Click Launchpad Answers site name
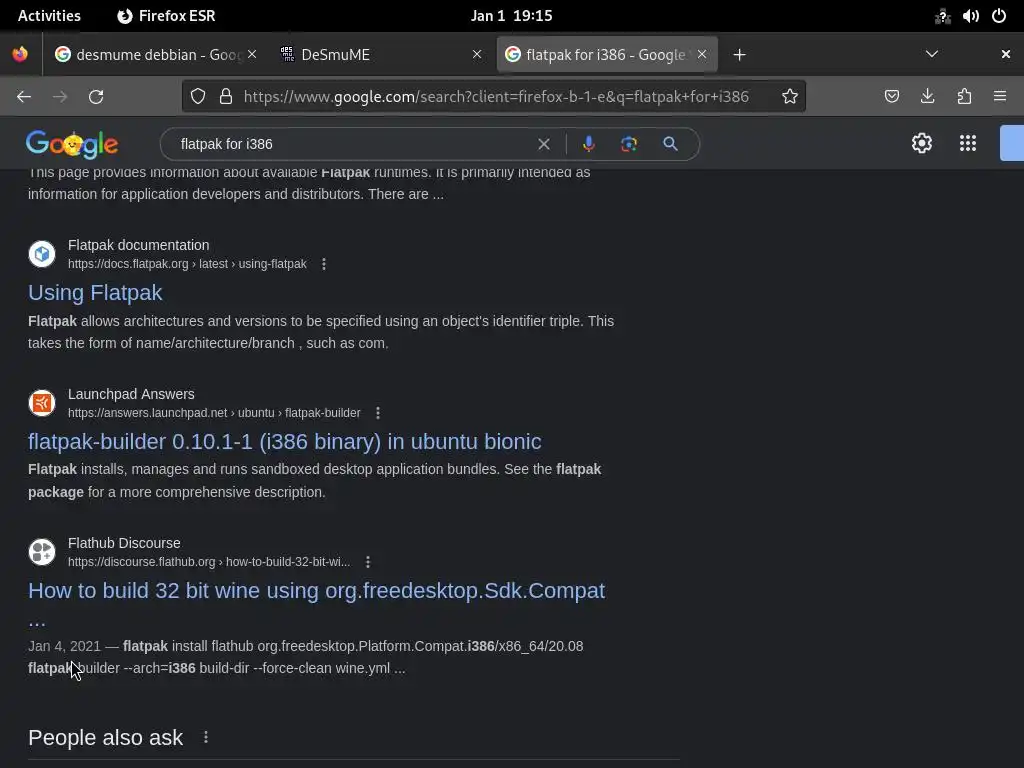 click(131, 394)
